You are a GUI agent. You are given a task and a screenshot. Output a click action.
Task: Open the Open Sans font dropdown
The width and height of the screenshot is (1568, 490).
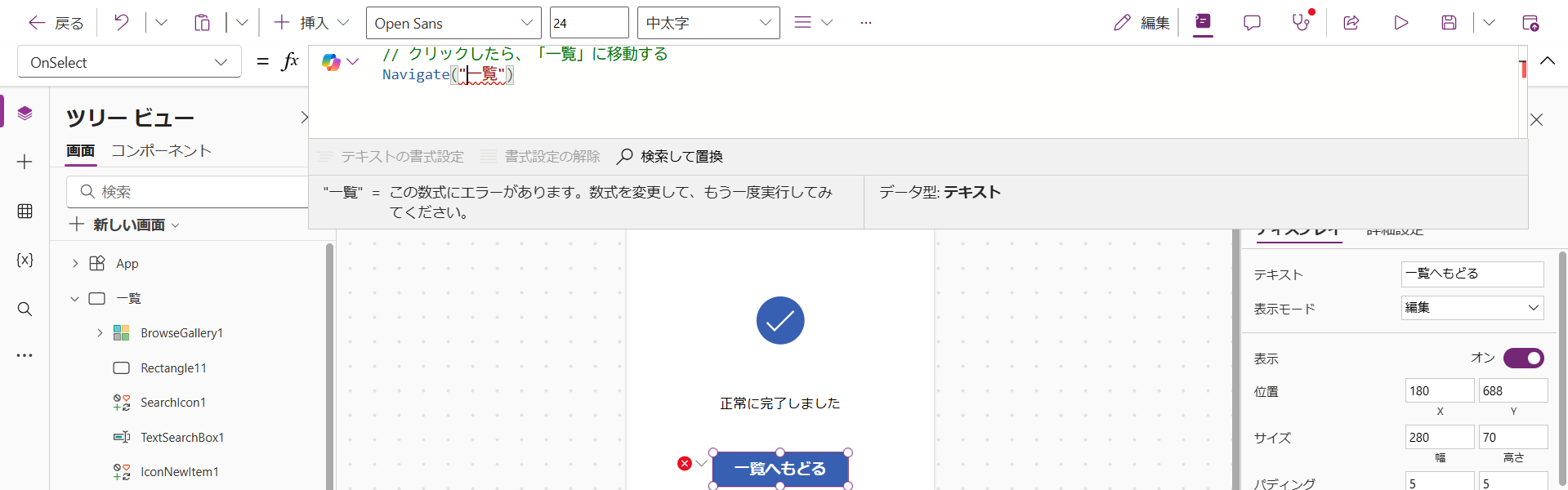click(x=453, y=23)
